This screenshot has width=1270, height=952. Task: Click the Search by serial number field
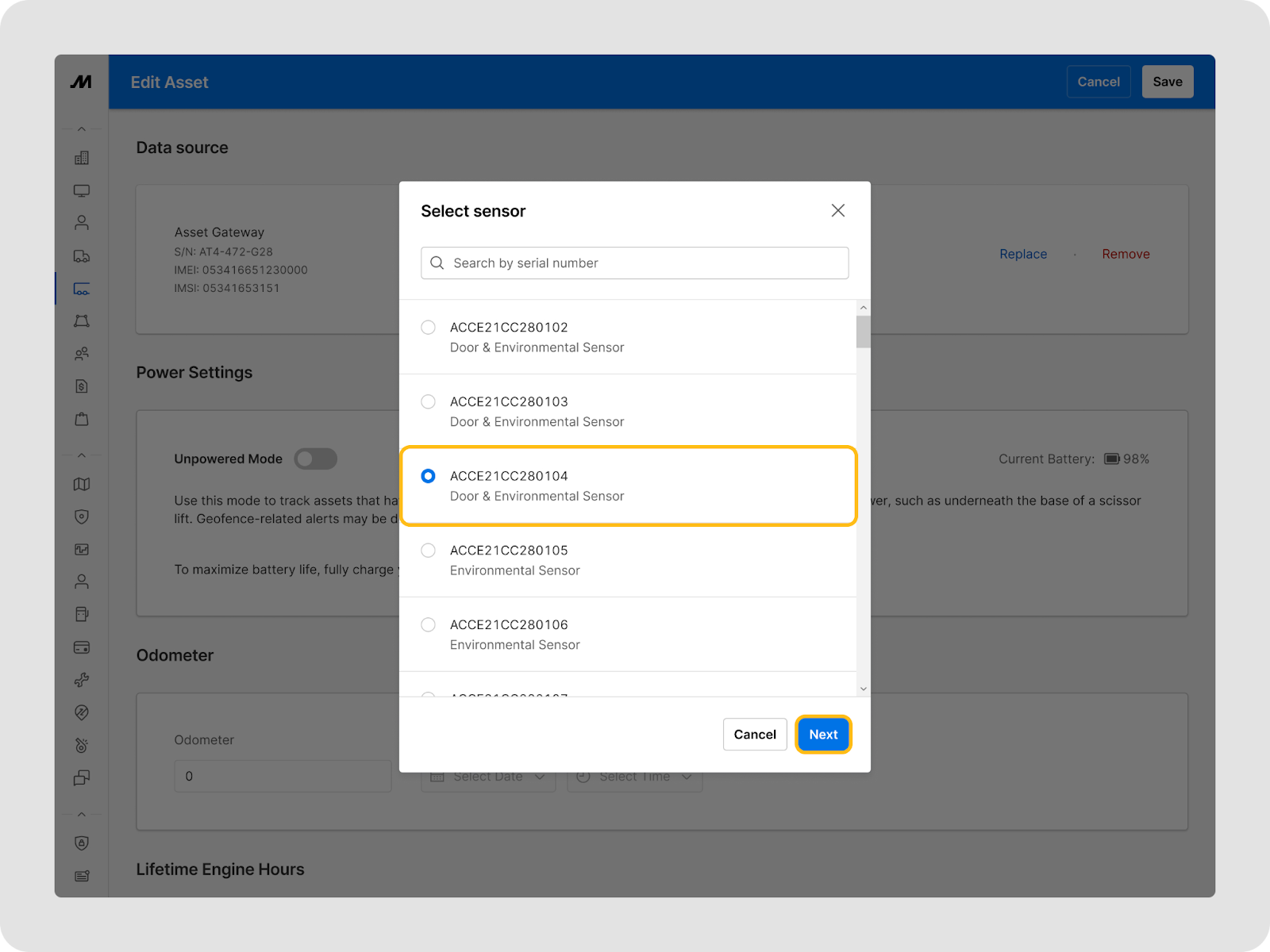tap(635, 263)
